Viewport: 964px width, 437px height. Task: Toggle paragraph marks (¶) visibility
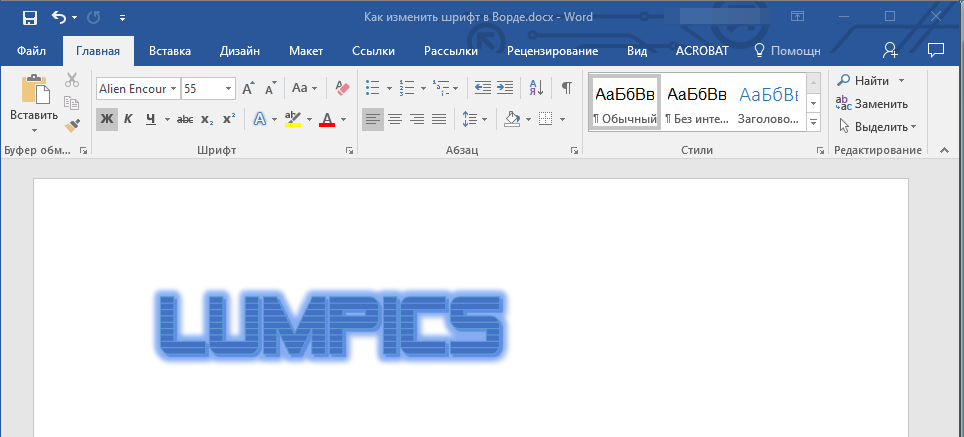pos(566,88)
